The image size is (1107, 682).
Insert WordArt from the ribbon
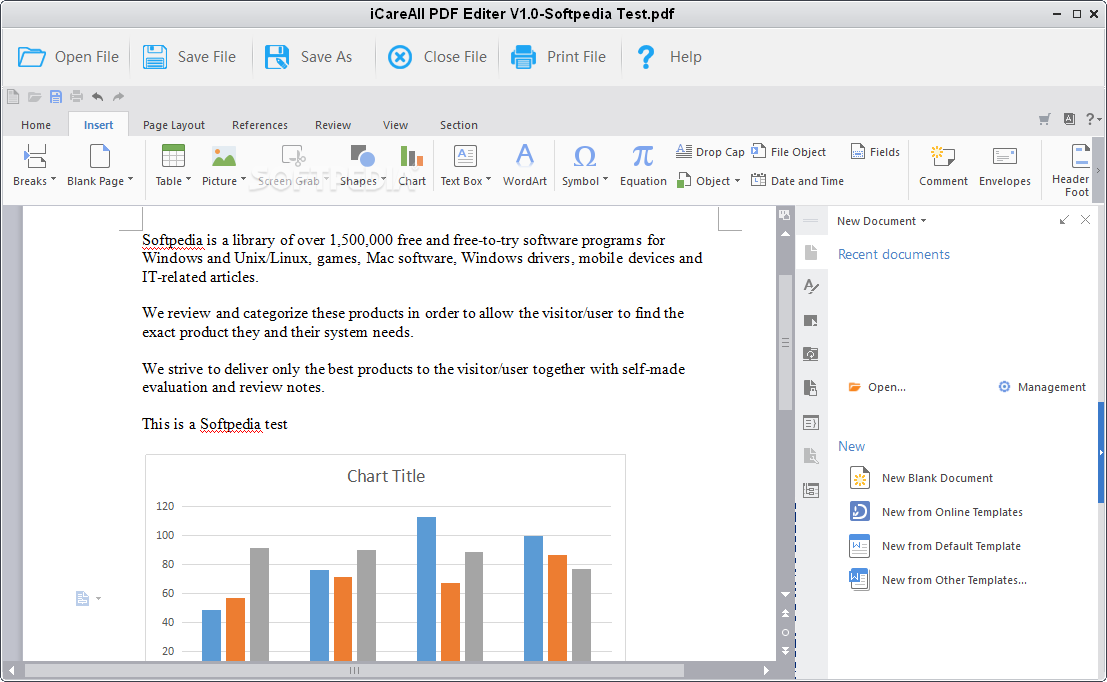pos(525,166)
